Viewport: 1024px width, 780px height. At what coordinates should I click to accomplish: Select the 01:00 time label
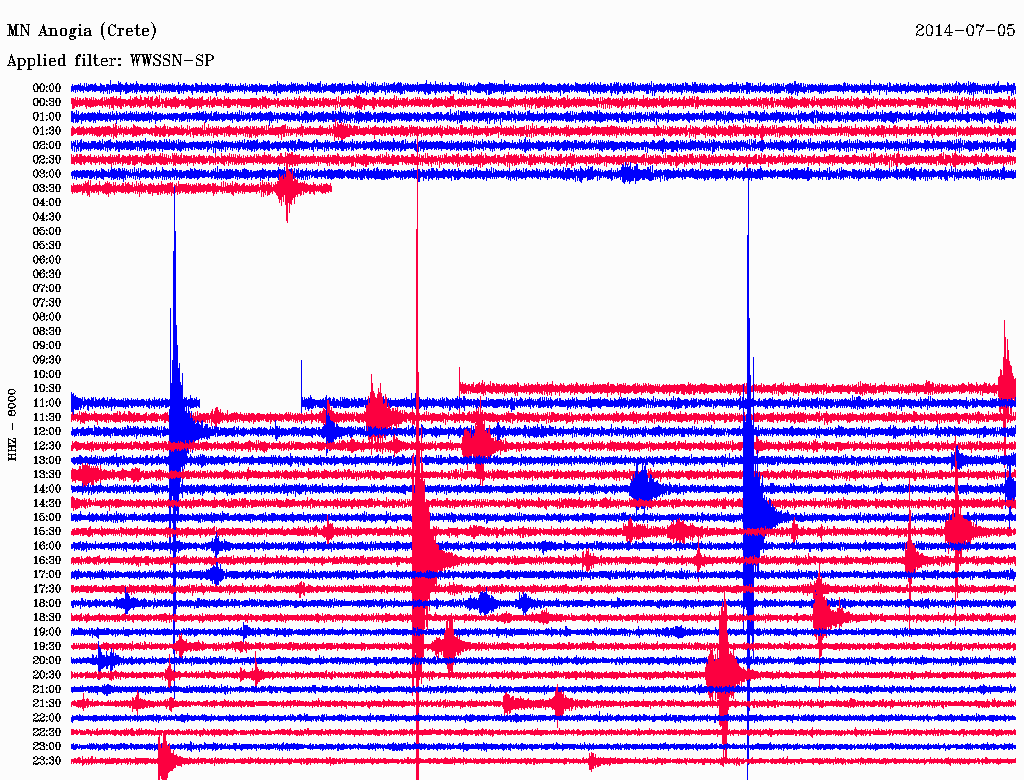(46, 117)
